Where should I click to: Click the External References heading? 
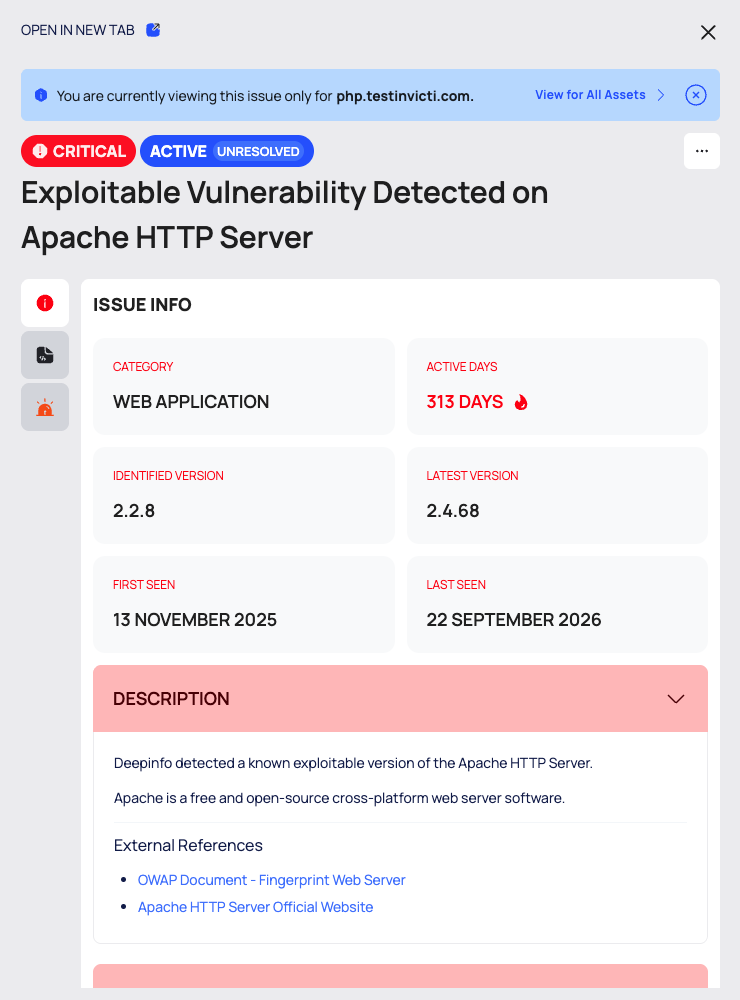tap(188, 846)
